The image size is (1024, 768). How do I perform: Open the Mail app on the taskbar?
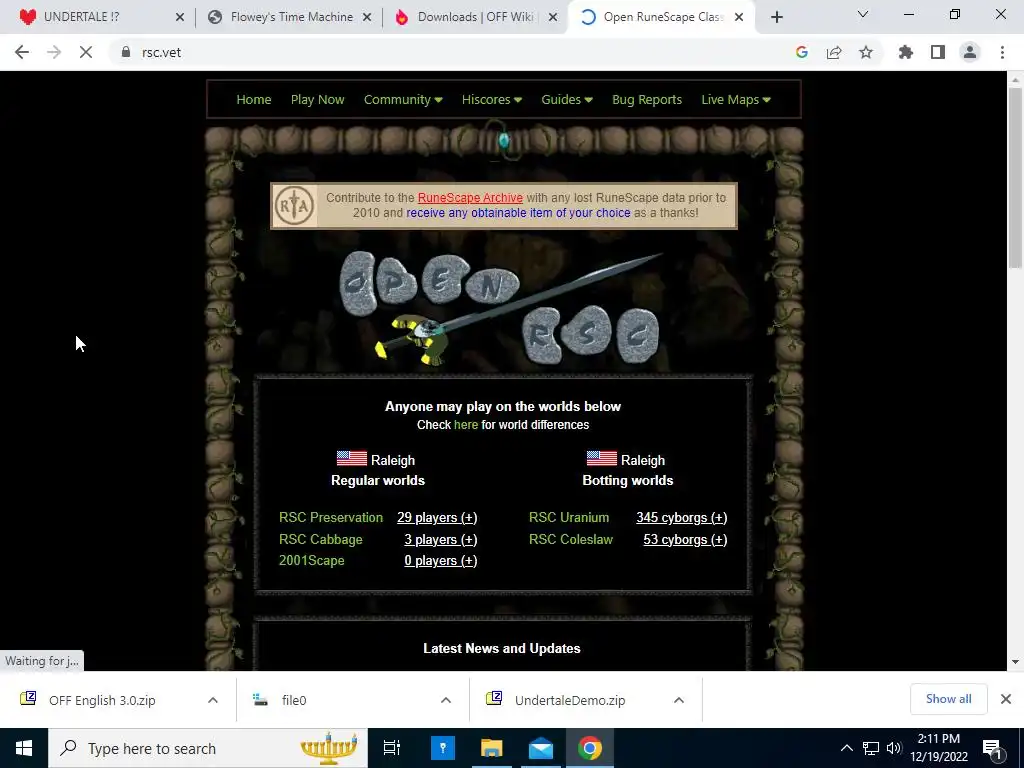(x=541, y=748)
